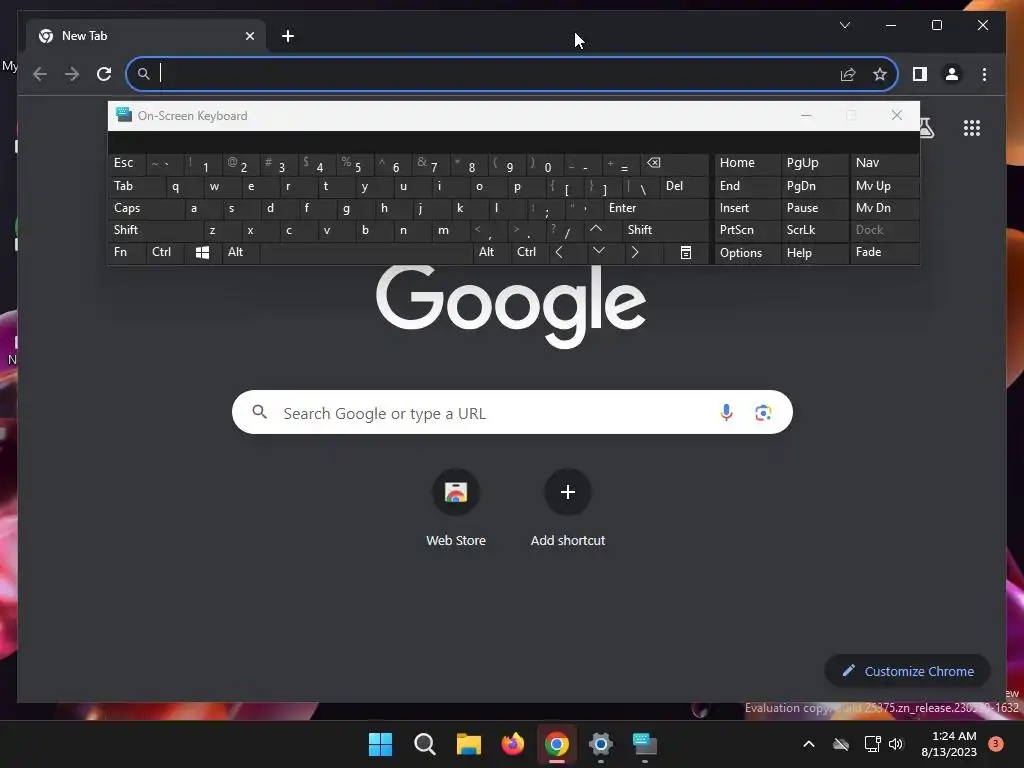1024x768 pixels.
Task: Open Chrome profile avatar
Action: pos(952,74)
